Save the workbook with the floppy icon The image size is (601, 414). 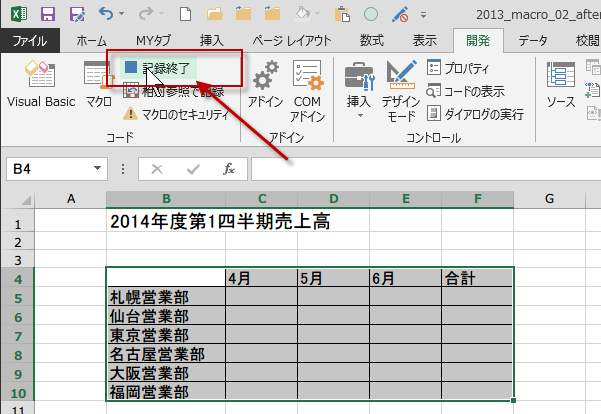[x=48, y=14]
